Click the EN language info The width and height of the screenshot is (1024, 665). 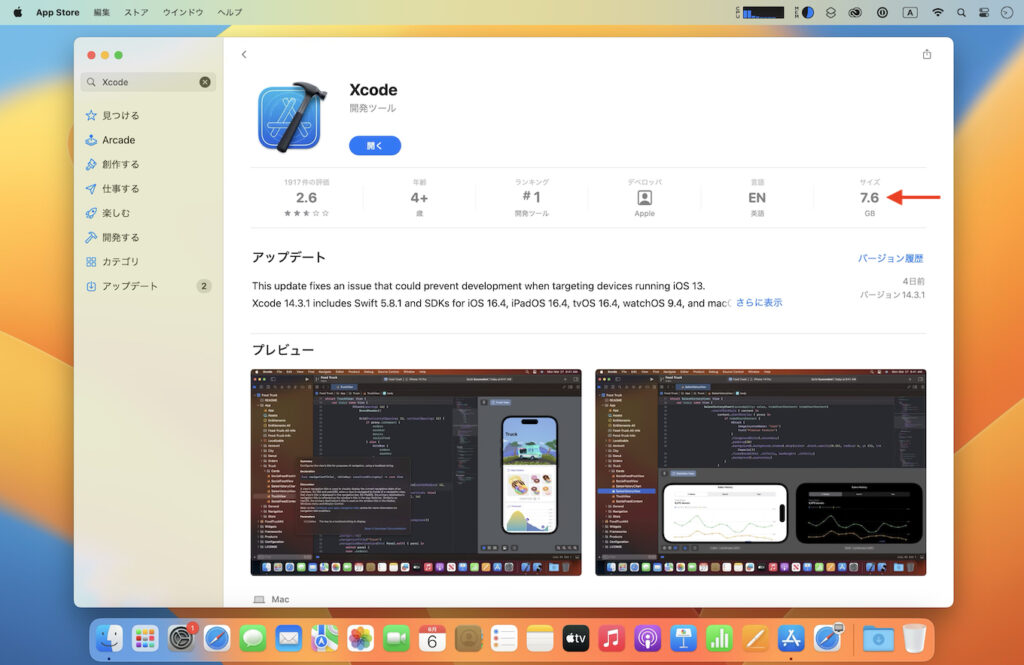pos(757,198)
